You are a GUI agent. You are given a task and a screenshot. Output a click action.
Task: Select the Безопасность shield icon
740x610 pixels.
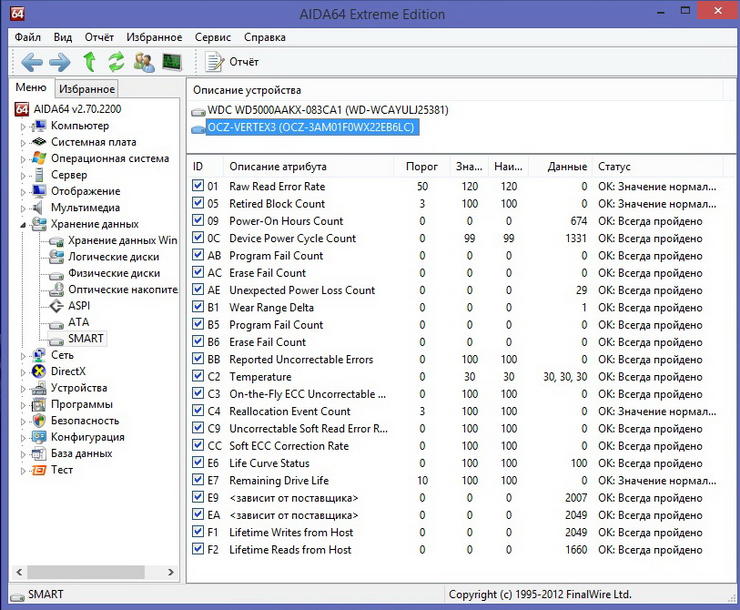click(x=39, y=420)
